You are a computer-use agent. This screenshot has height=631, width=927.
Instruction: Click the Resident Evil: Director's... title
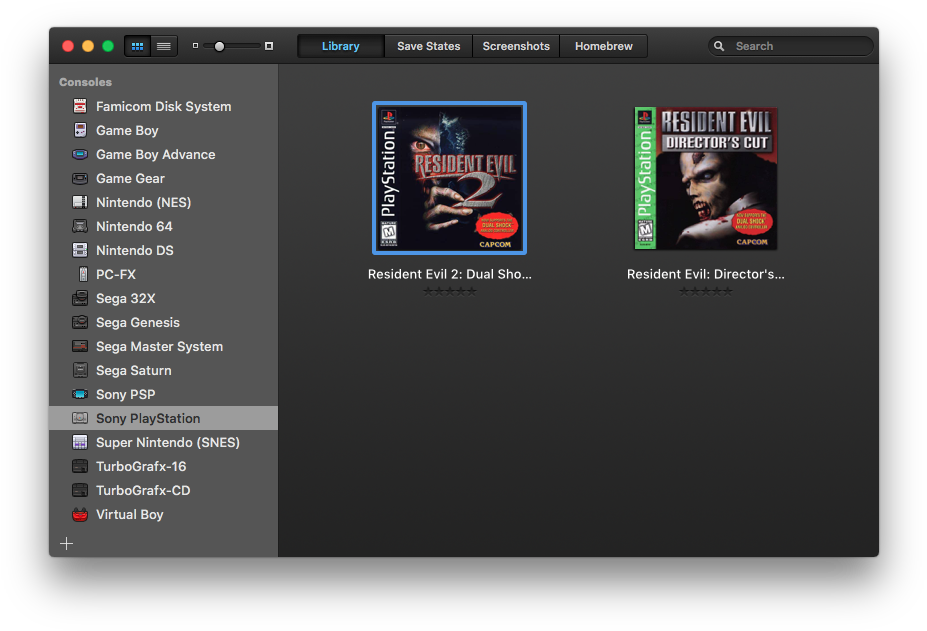pyautogui.click(x=706, y=274)
